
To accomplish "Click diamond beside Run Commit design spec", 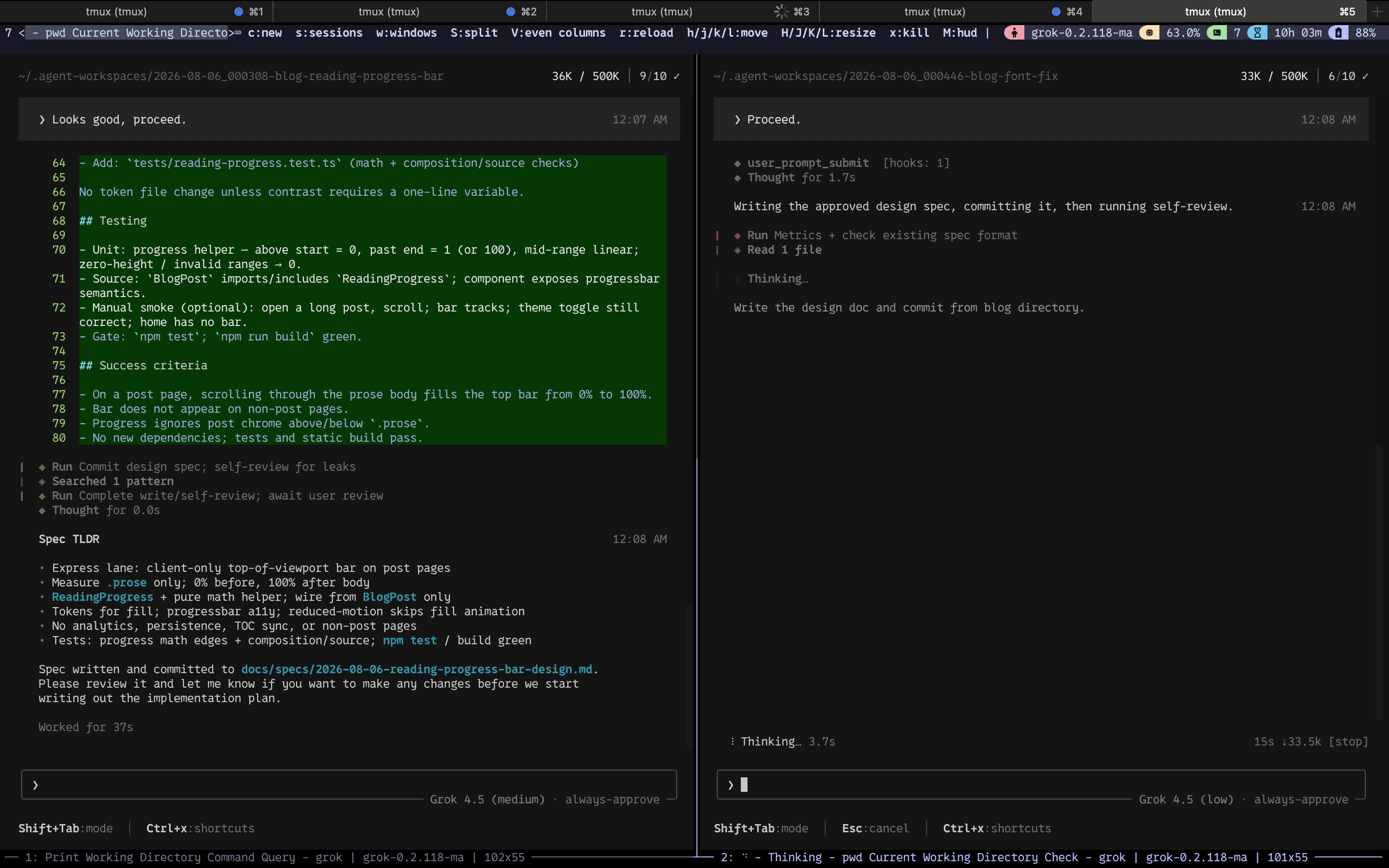I will (x=42, y=467).
